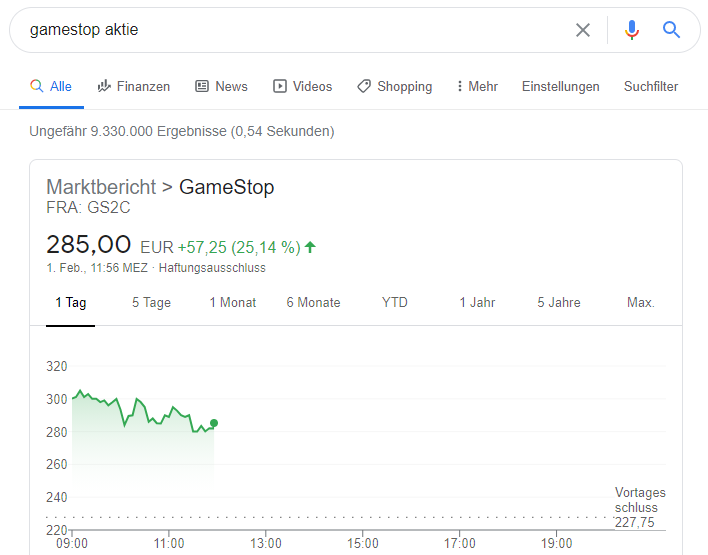Expand the Mehr menu
This screenshot has height=555, width=708.
[x=476, y=86]
